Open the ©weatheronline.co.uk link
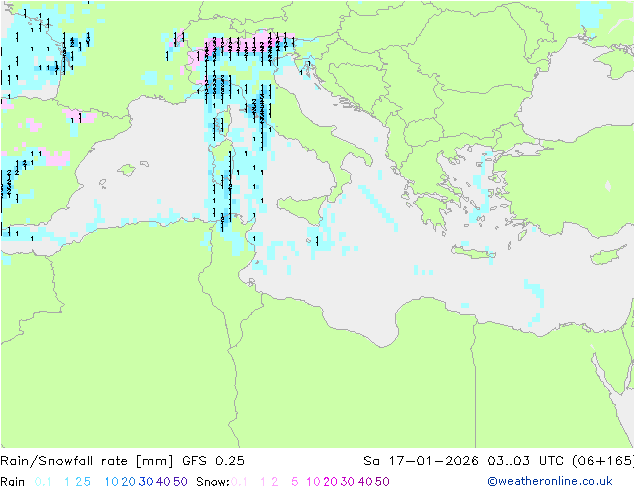The height and width of the screenshot is (490, 634). coord(550,481)
